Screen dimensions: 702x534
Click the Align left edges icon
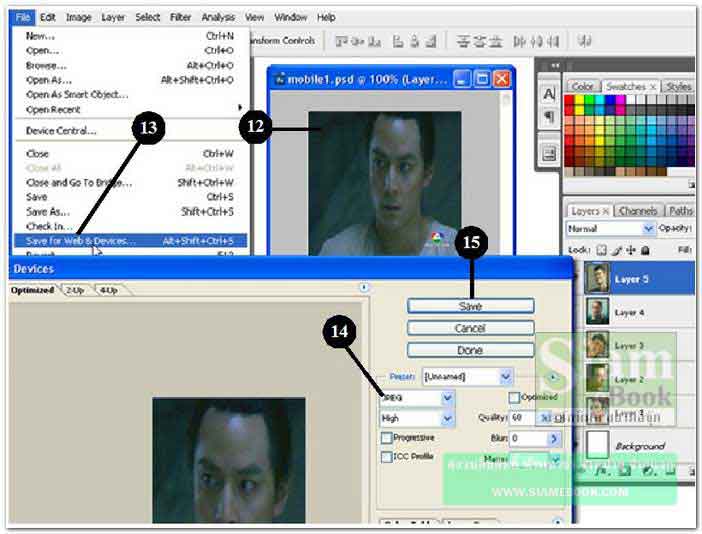click(398, 42)
